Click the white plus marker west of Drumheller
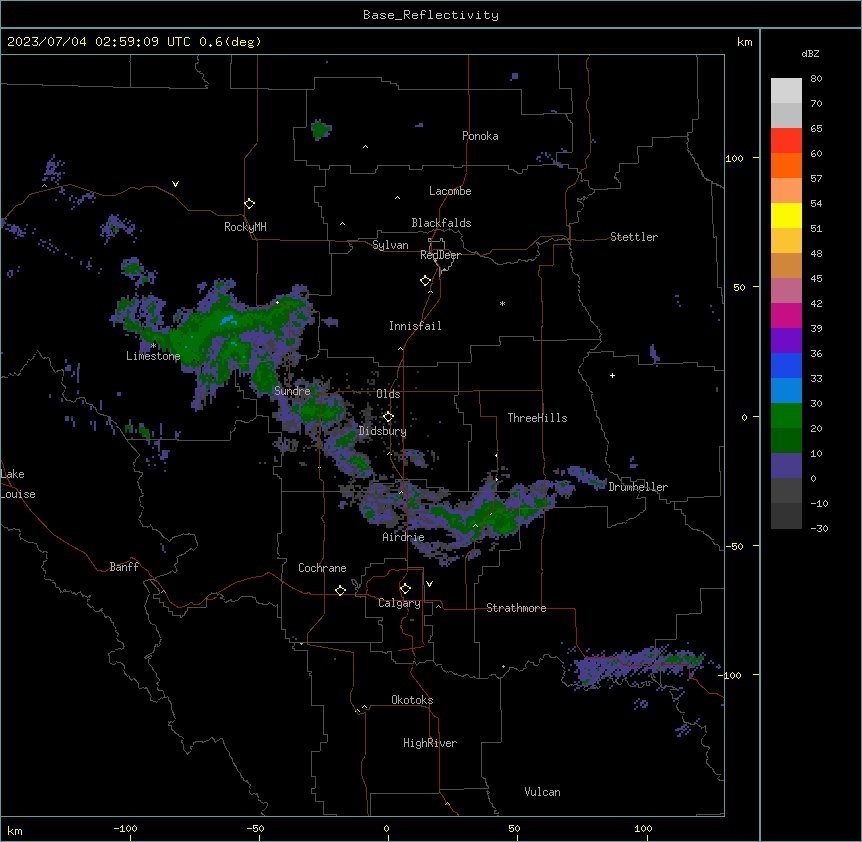The width and height of the screenshot is (862, 842). pyautogui.click(x=612, y=375)
